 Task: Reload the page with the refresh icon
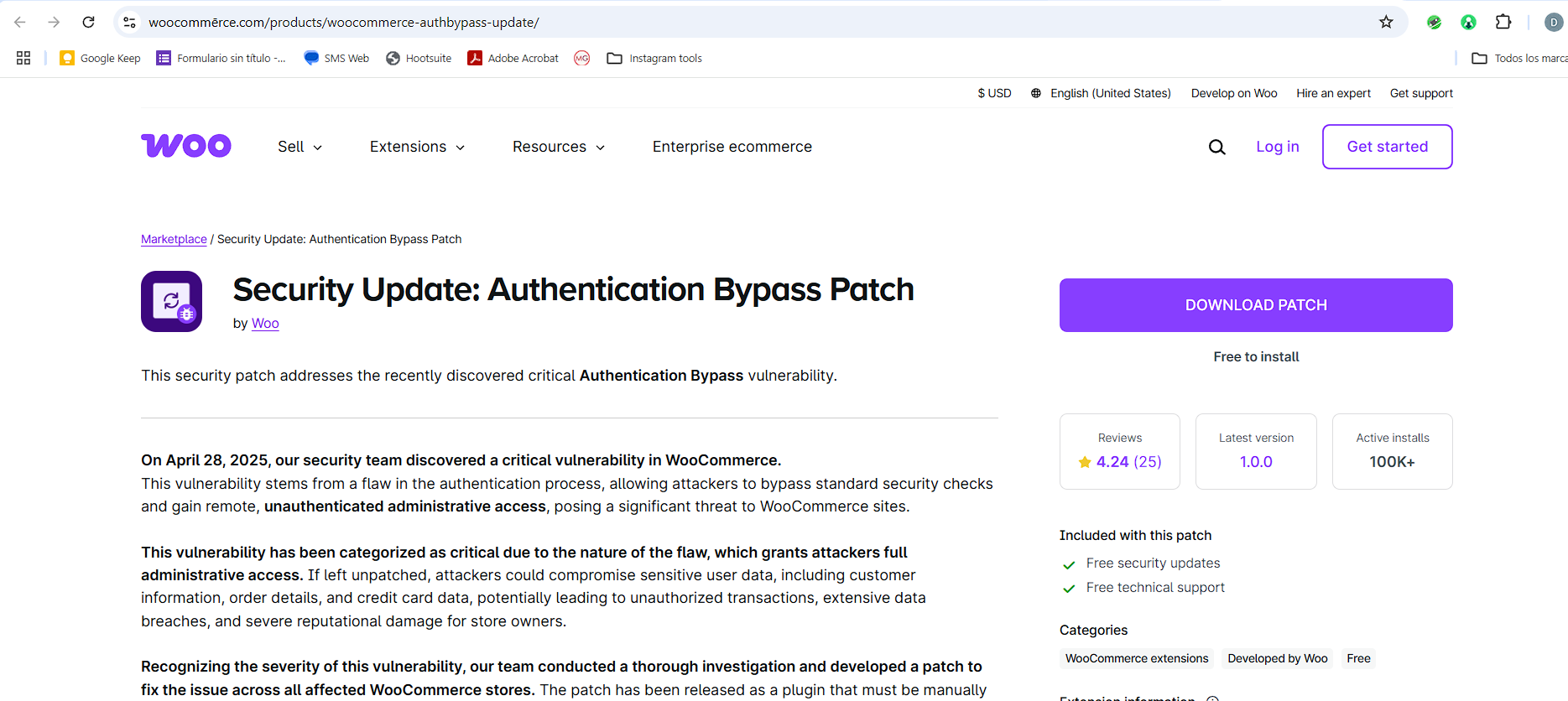click(x=88, y=22)
